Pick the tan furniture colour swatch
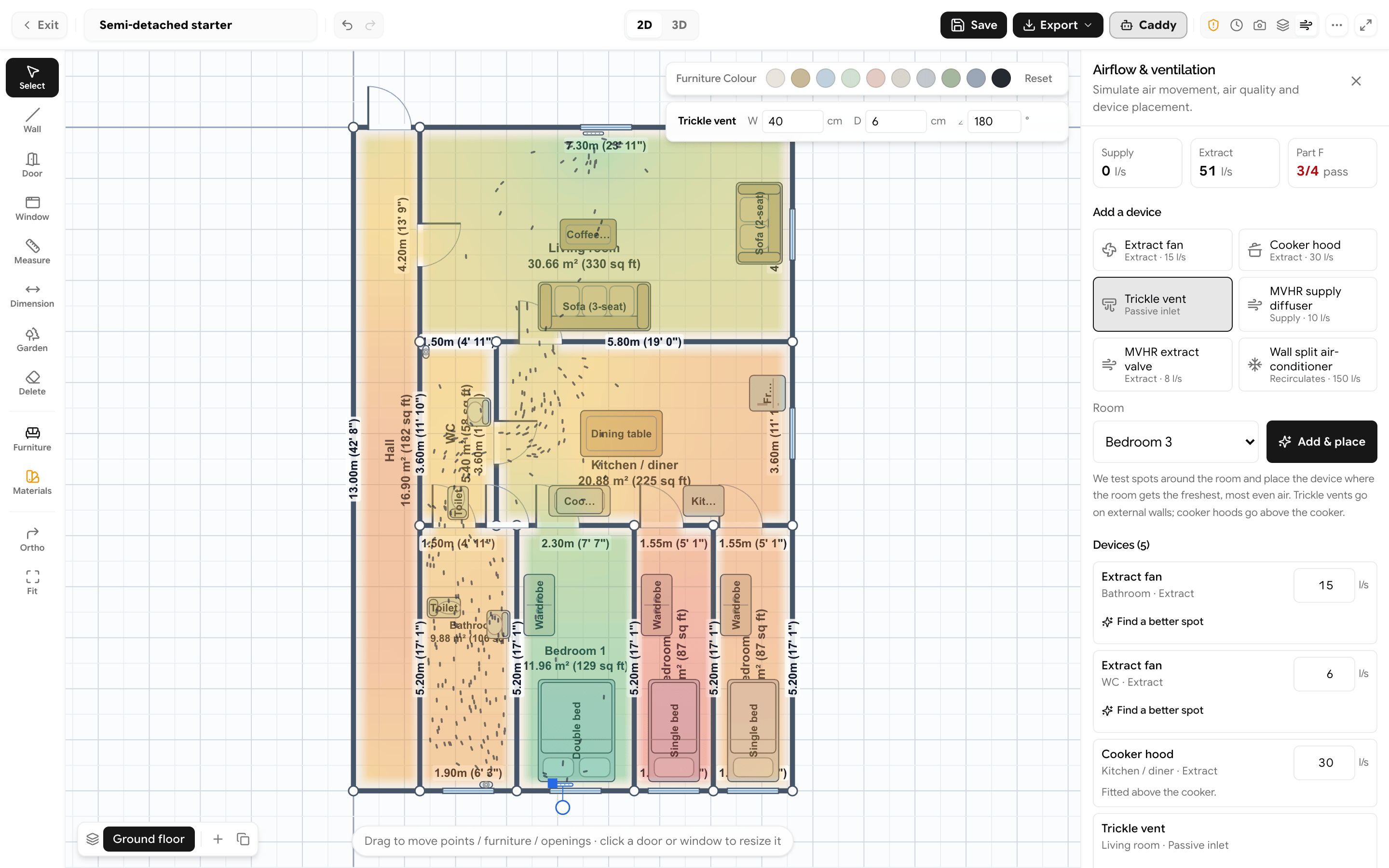Viewport: 1389px width, 868px height. (x=800, y=78)
